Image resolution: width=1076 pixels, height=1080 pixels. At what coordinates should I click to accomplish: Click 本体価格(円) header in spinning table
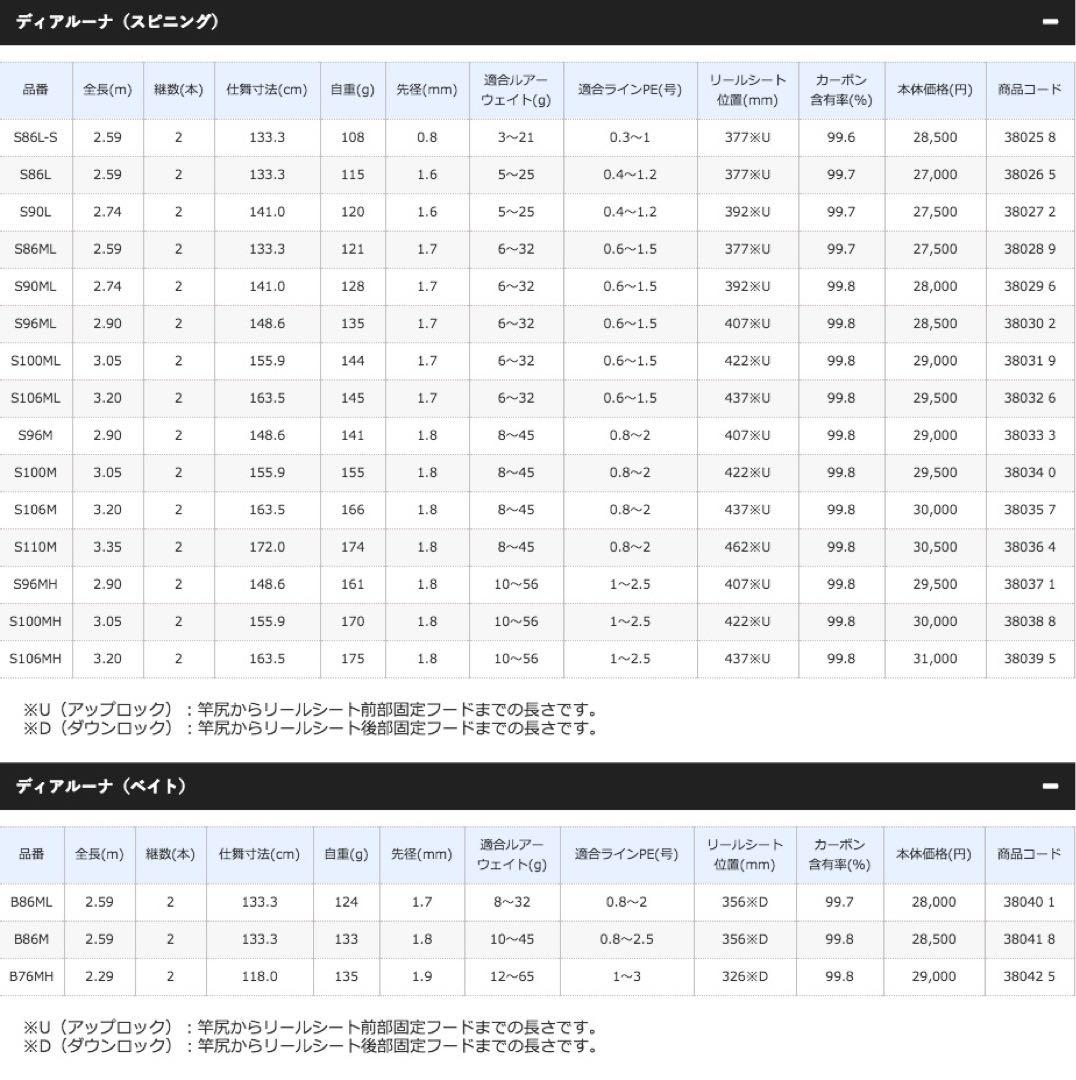934,89
